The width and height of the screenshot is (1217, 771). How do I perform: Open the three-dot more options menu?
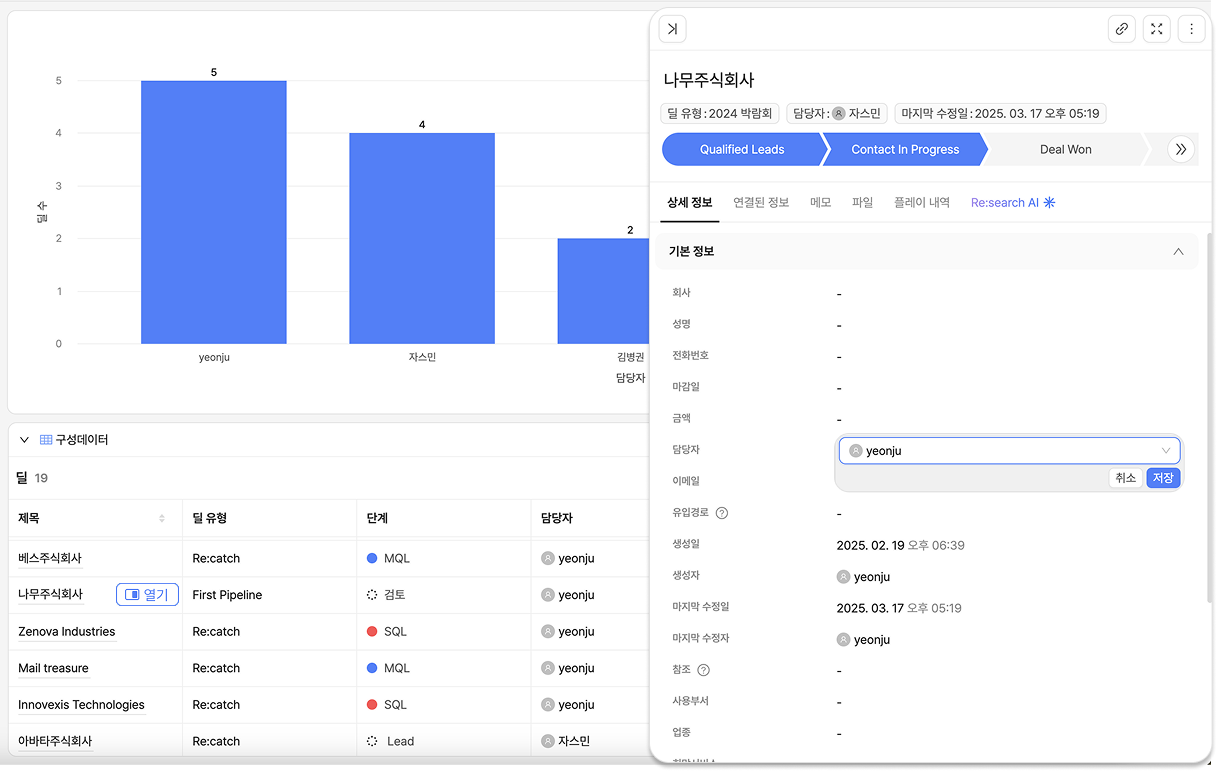(1191, 29)
